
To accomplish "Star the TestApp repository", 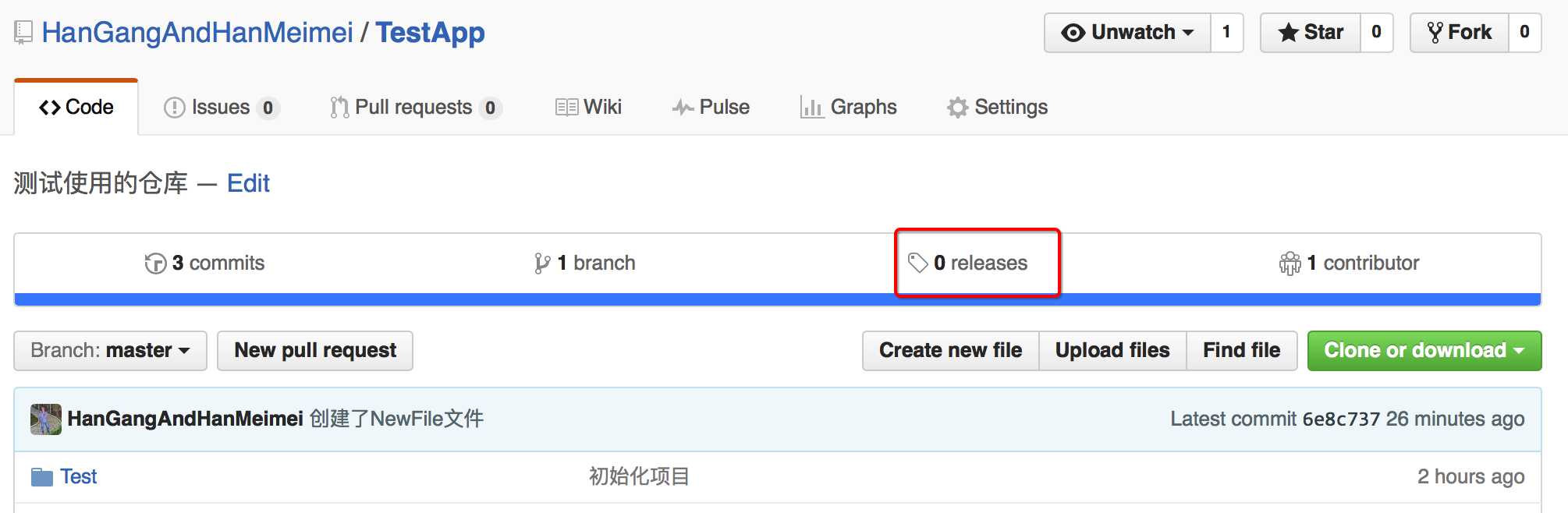I will click(1311, 33).
